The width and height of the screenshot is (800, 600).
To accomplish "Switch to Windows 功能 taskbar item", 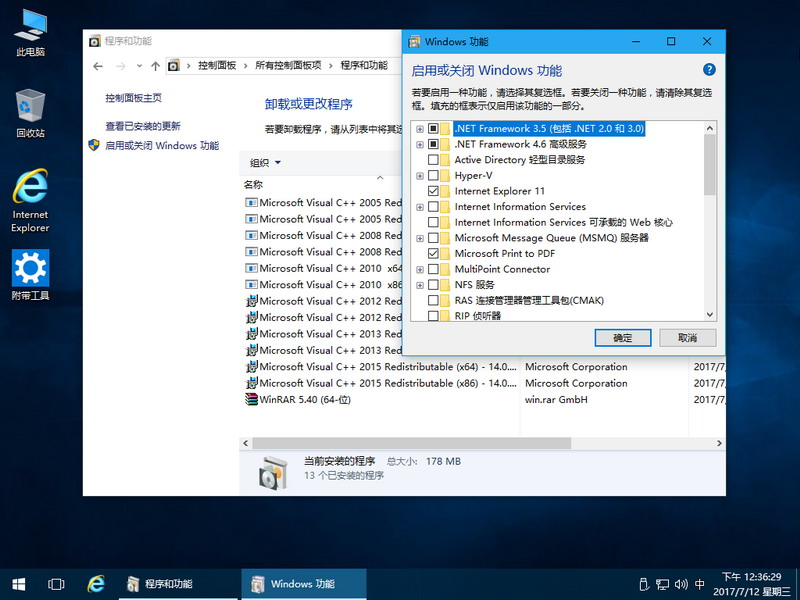I will (x=304, y=584).
